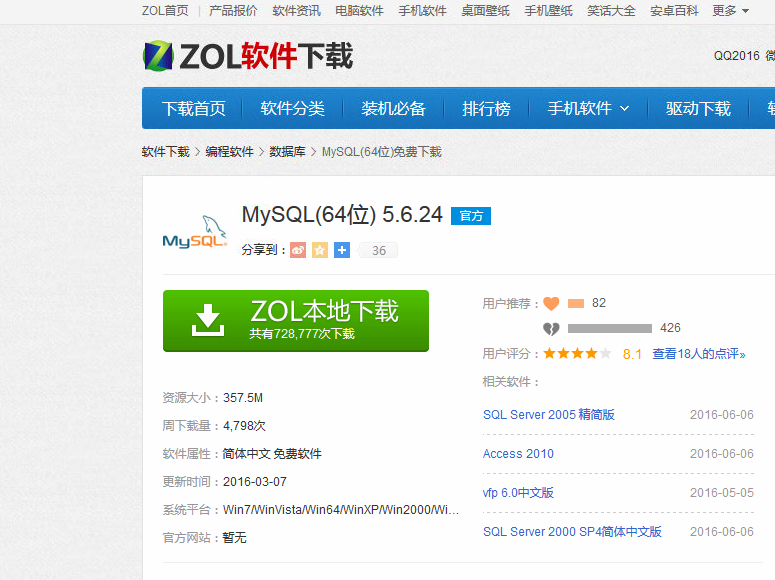
Task: Click the orange recommend bar showing 82
Action: coord(576,304)
